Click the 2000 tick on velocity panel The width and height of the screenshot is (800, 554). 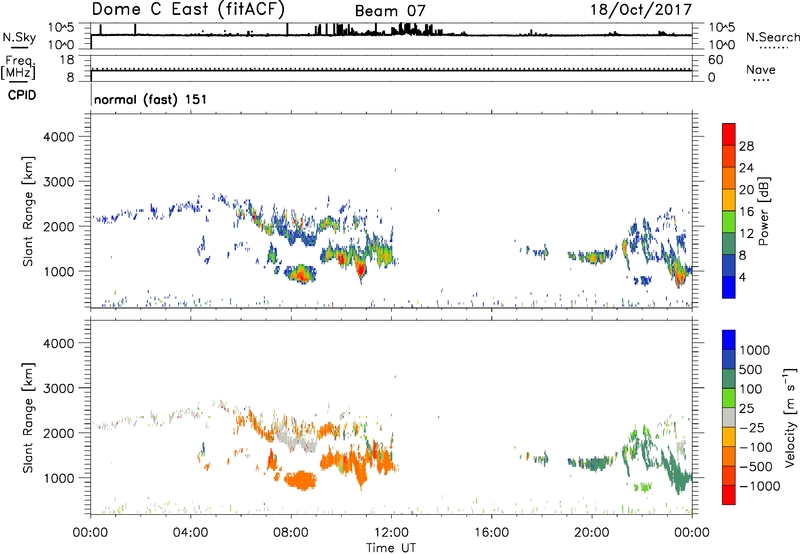point(59,433)
